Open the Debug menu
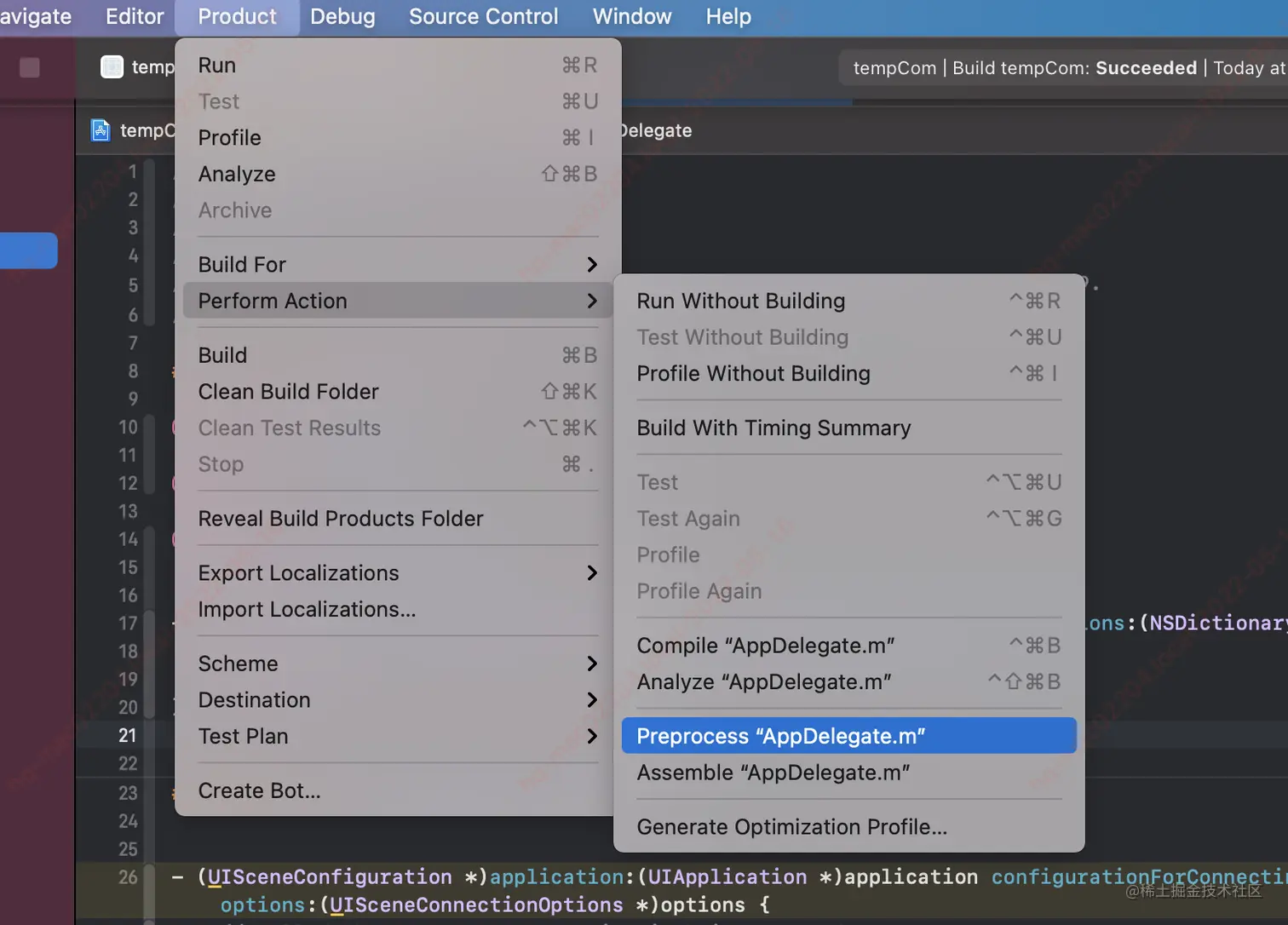 pyautogui.click(x=342, y=16)
